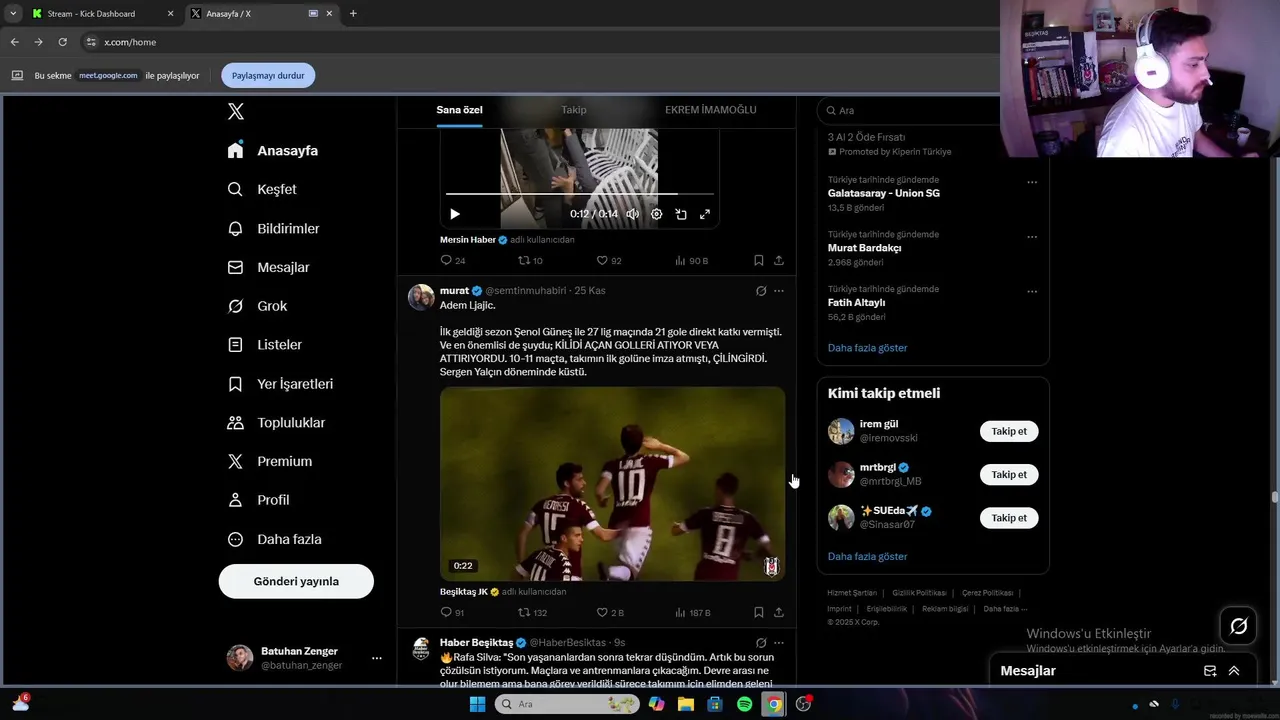Screen dimensions: 1280x720
Task: Click Gönderi yayınla button
Action: click(296, 581)
